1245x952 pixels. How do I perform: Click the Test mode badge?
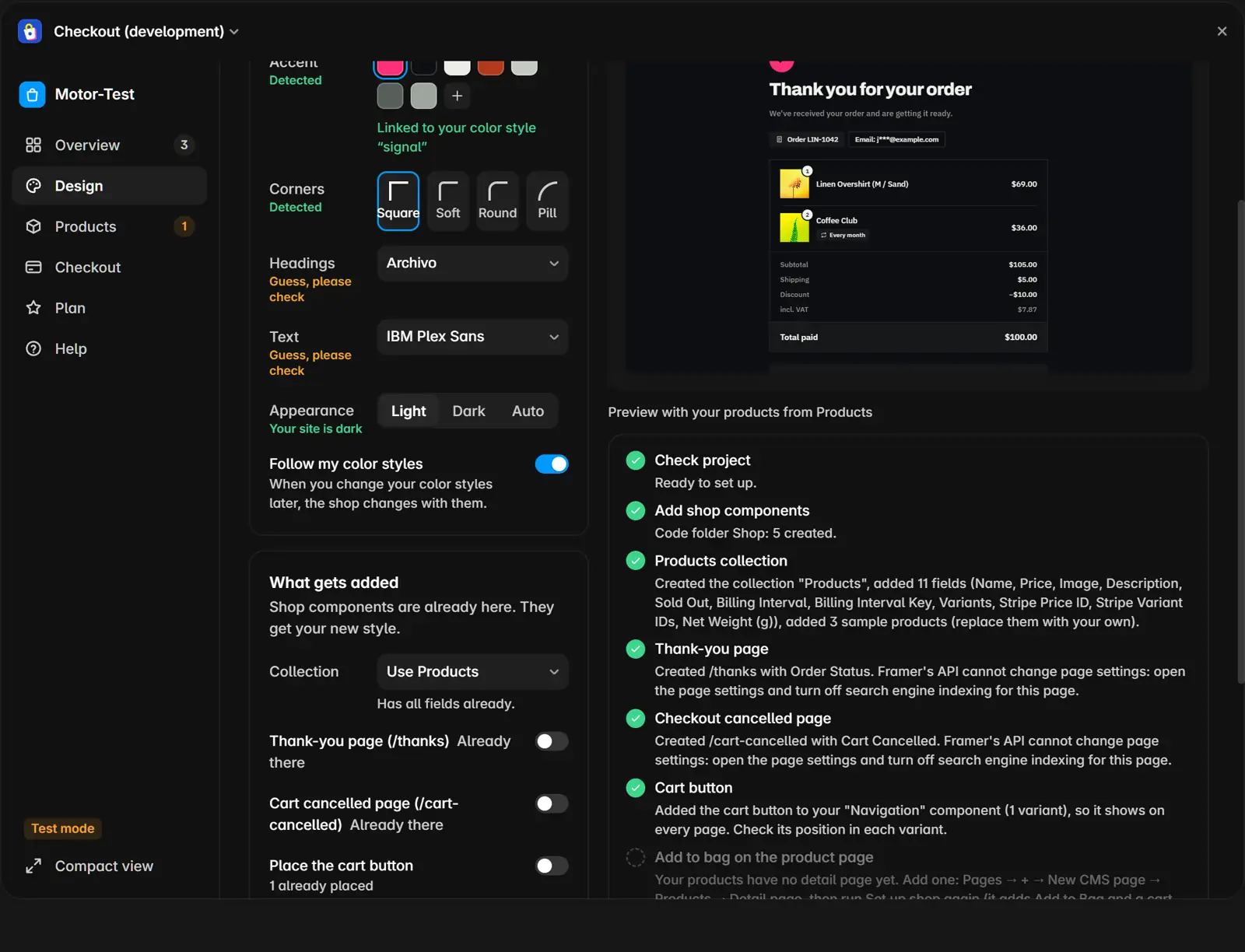pos(63,828)
